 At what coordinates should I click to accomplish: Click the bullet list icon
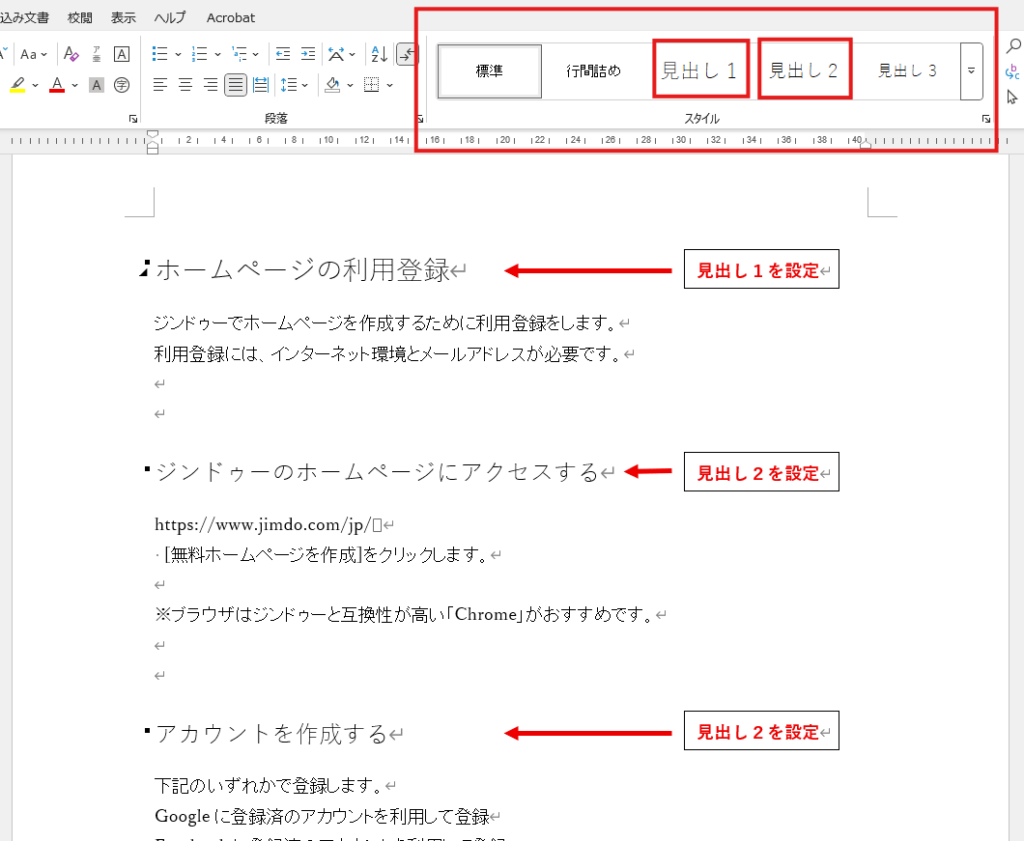point(160,54)
